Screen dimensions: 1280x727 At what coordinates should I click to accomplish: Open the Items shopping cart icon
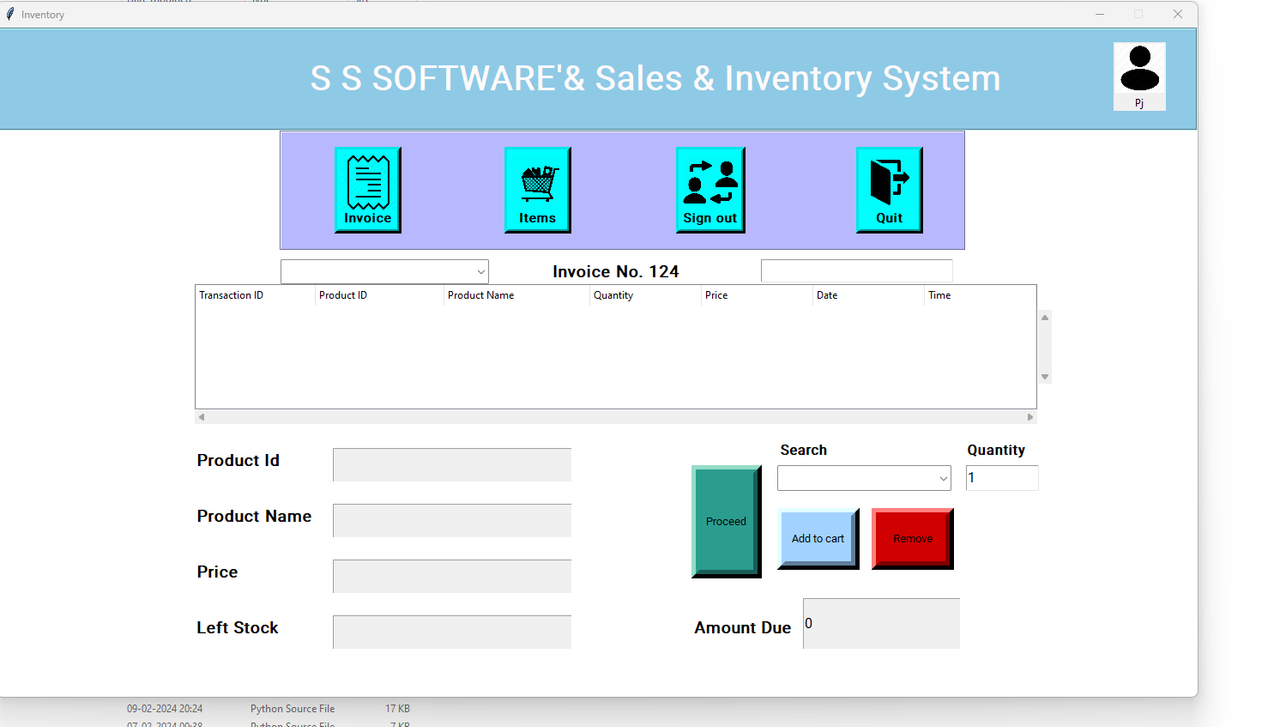click(537, 190)
